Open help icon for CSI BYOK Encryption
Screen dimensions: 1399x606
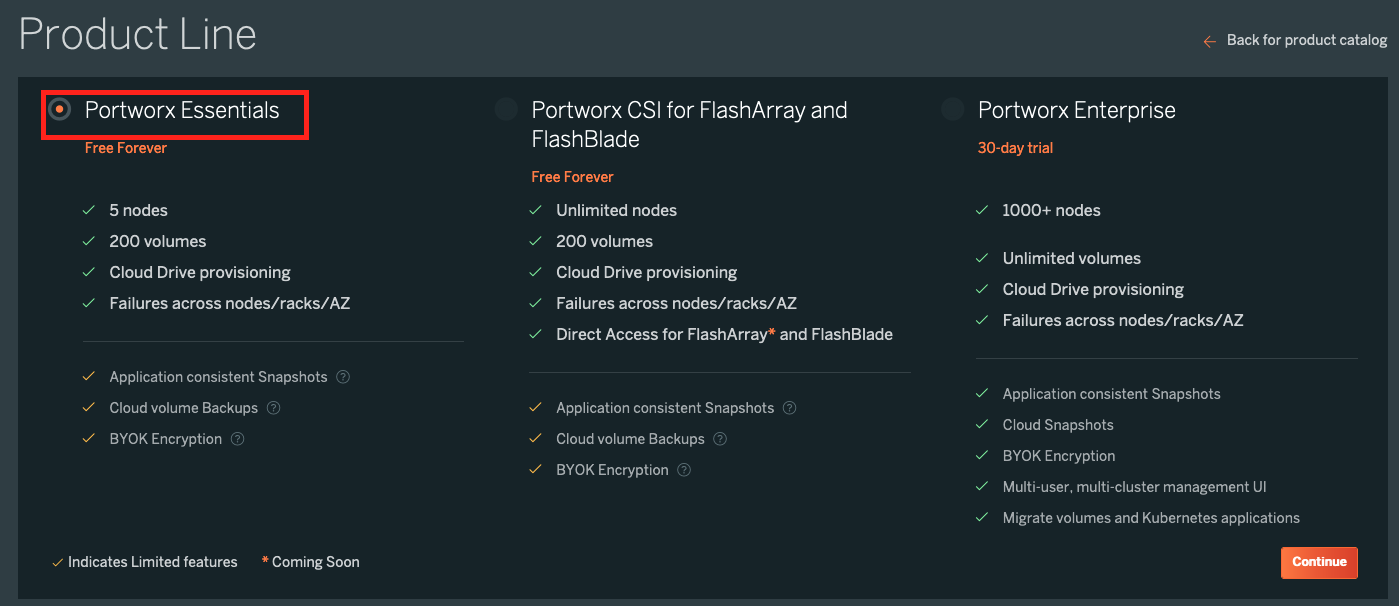684,470
